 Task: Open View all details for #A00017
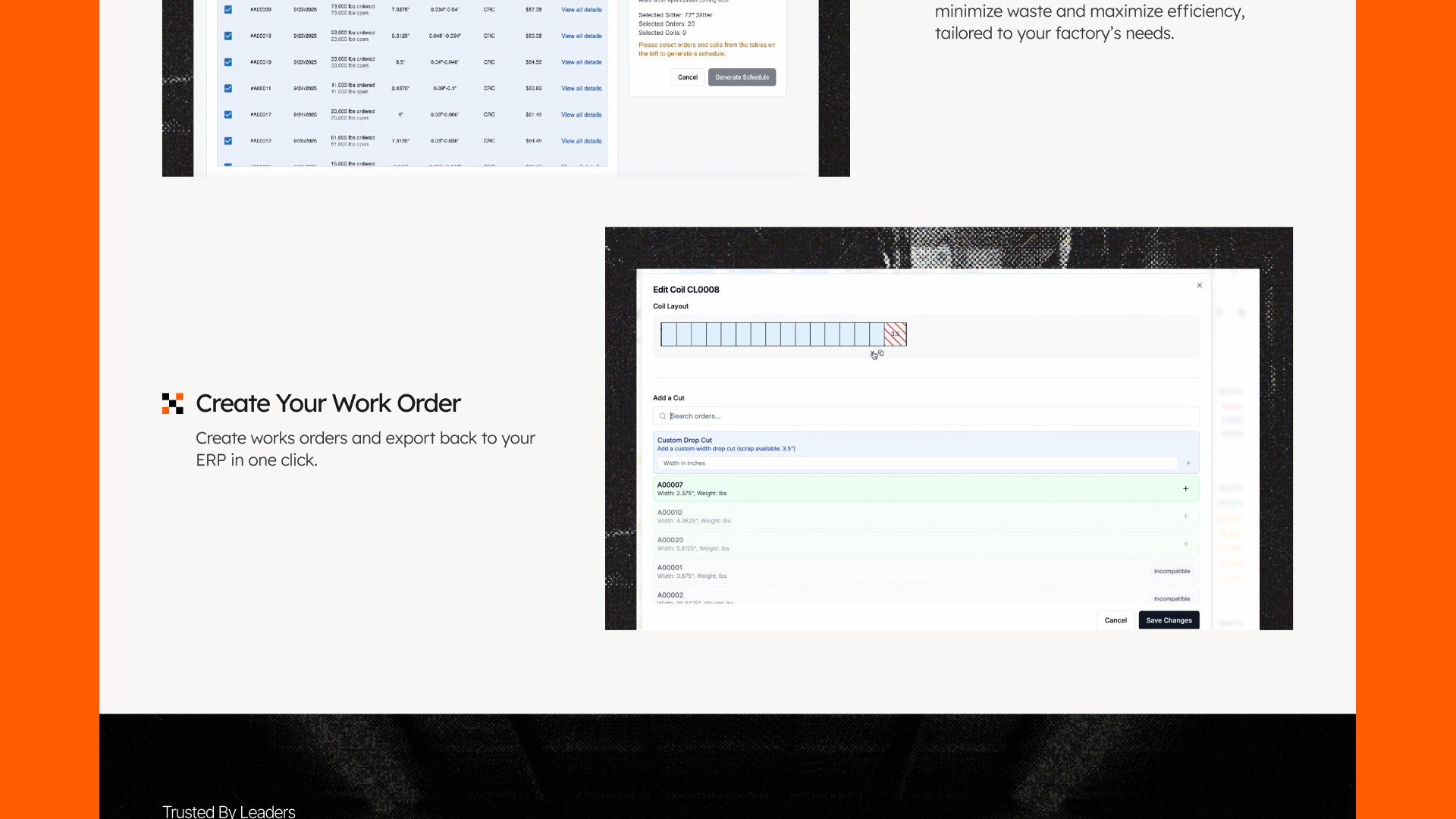[x=581, y=115]
